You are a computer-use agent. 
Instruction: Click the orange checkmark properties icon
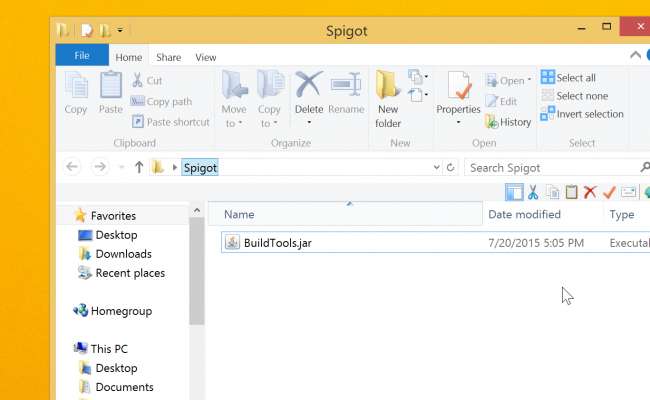(609, 192)
